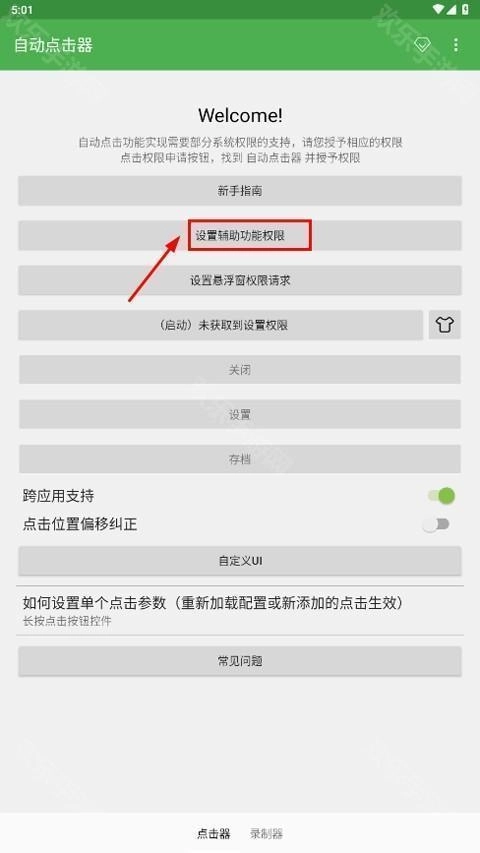The height and width of the screenshot is (853, 480).
Task: Open the three-dot overflow menu
Action: 456,45
